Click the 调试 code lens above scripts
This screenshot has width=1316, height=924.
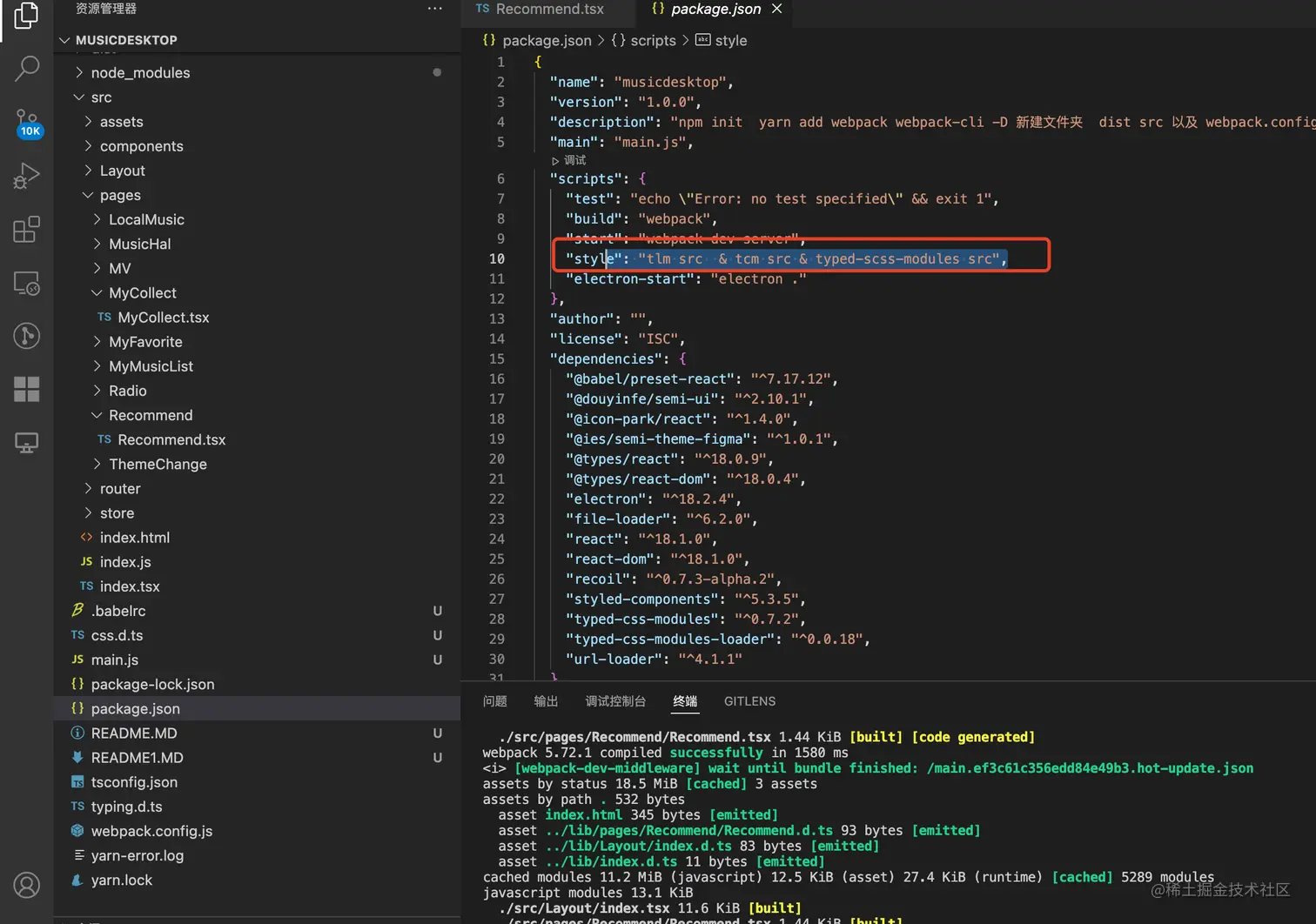point(569,160)
